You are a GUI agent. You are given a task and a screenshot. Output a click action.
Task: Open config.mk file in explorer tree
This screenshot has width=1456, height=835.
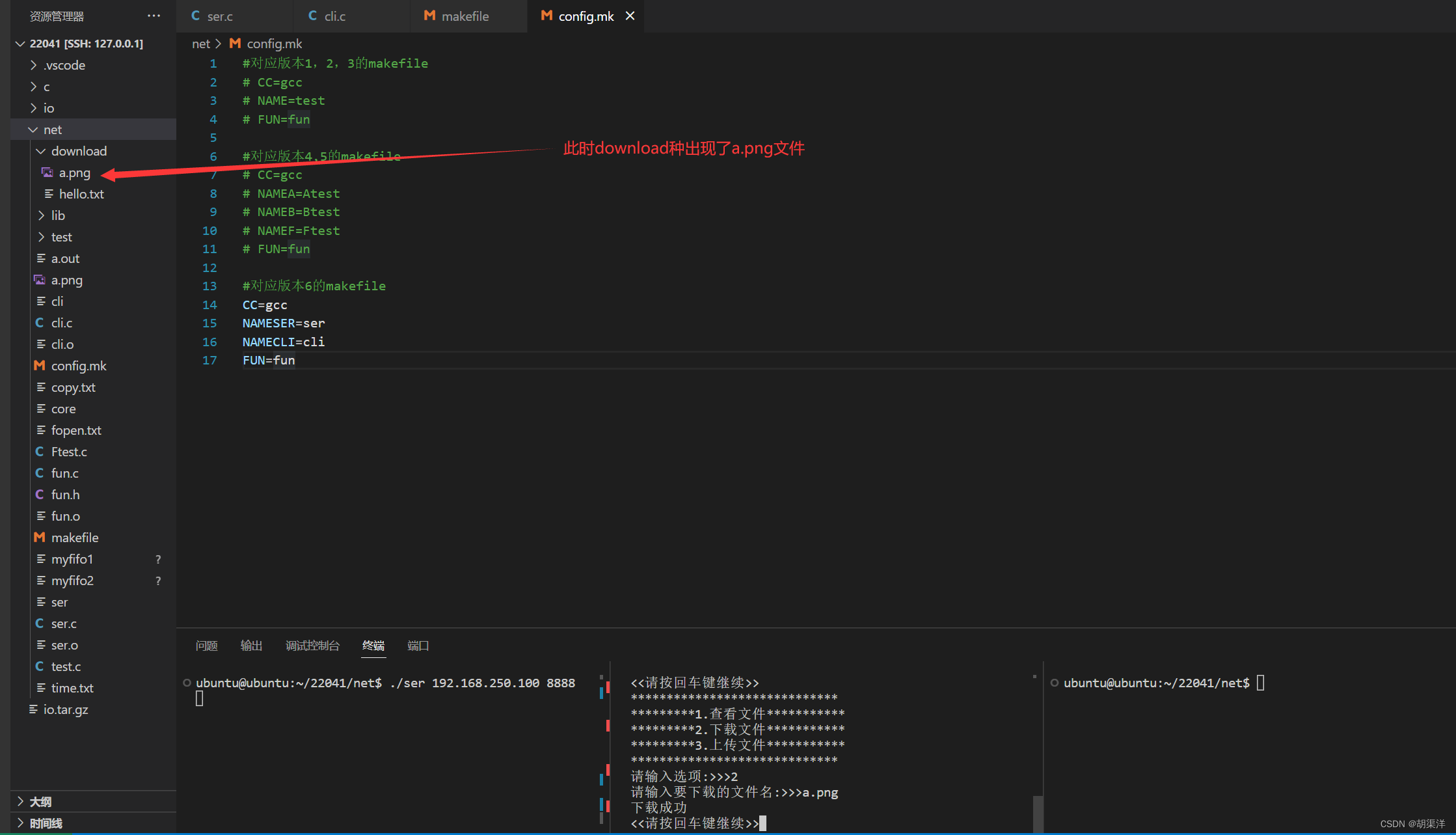(78, 366)
